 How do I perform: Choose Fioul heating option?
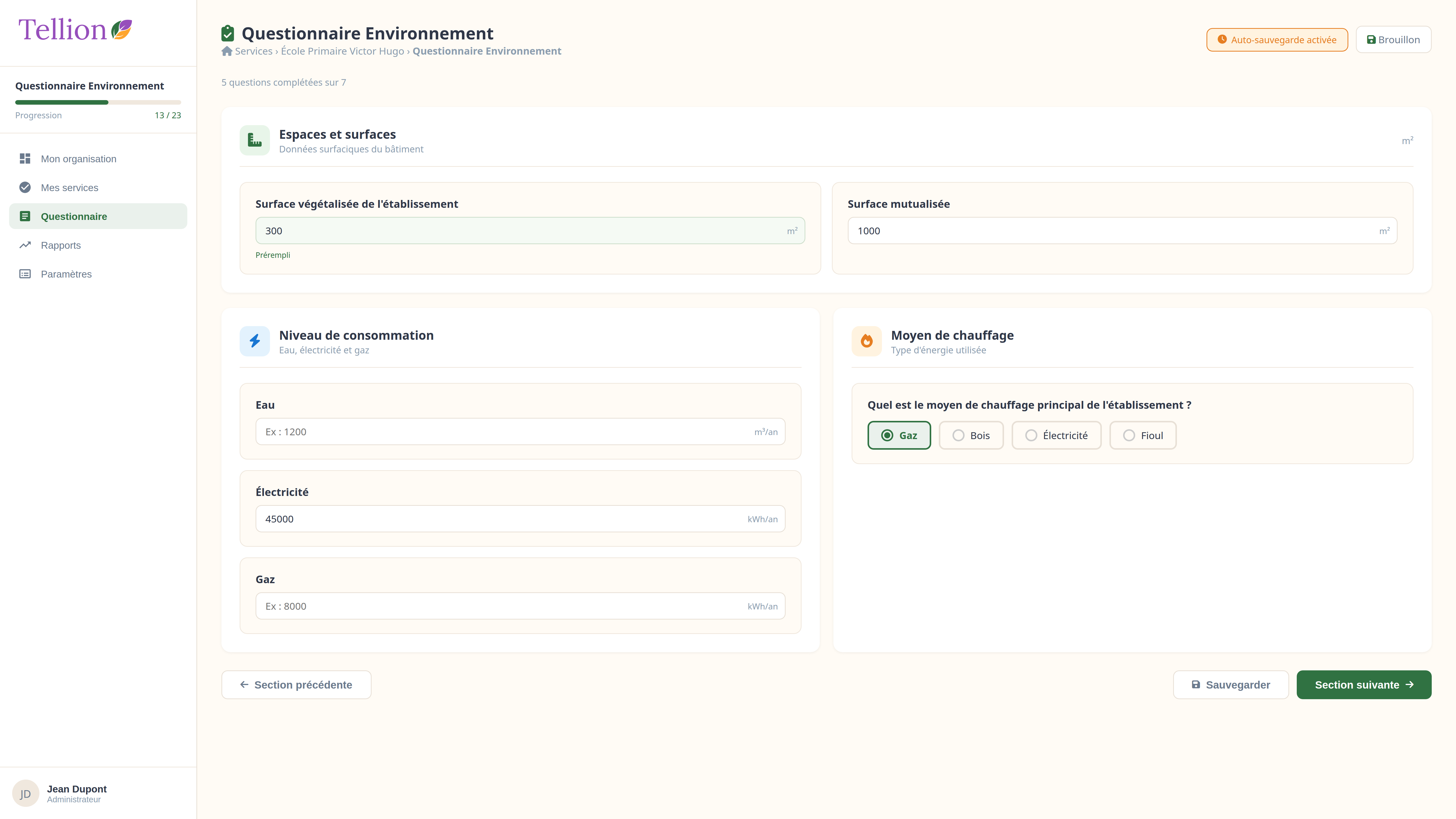click(x=1143, y=435)
